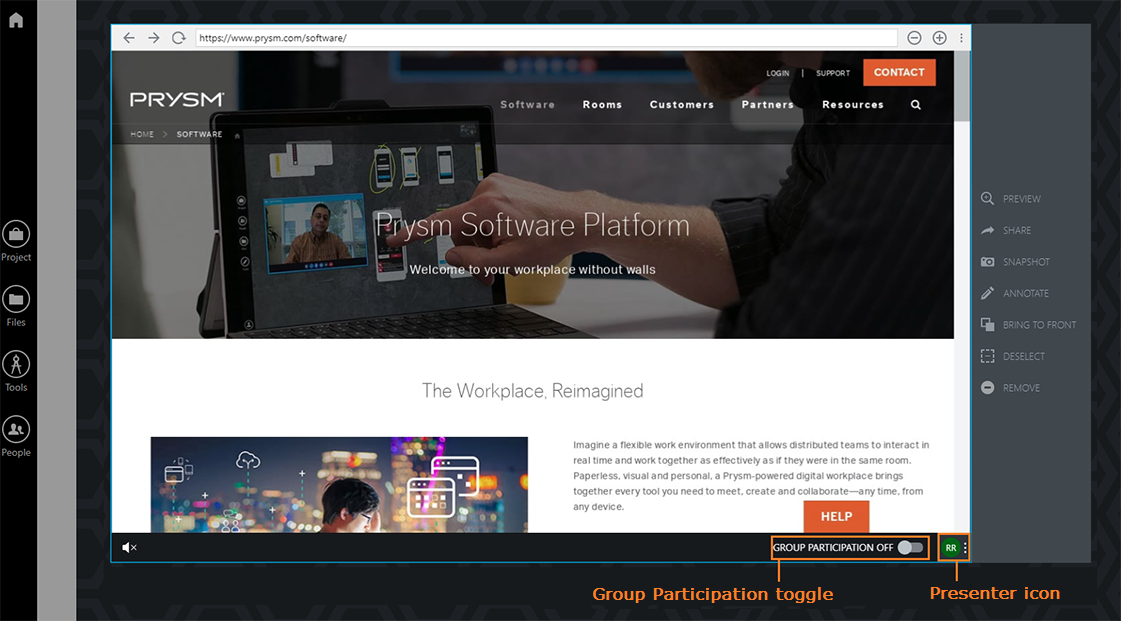Click the website search magnifier icon
Viewport: 1121px width, 621px height.
pyautogui.click(x=916, y=104)
